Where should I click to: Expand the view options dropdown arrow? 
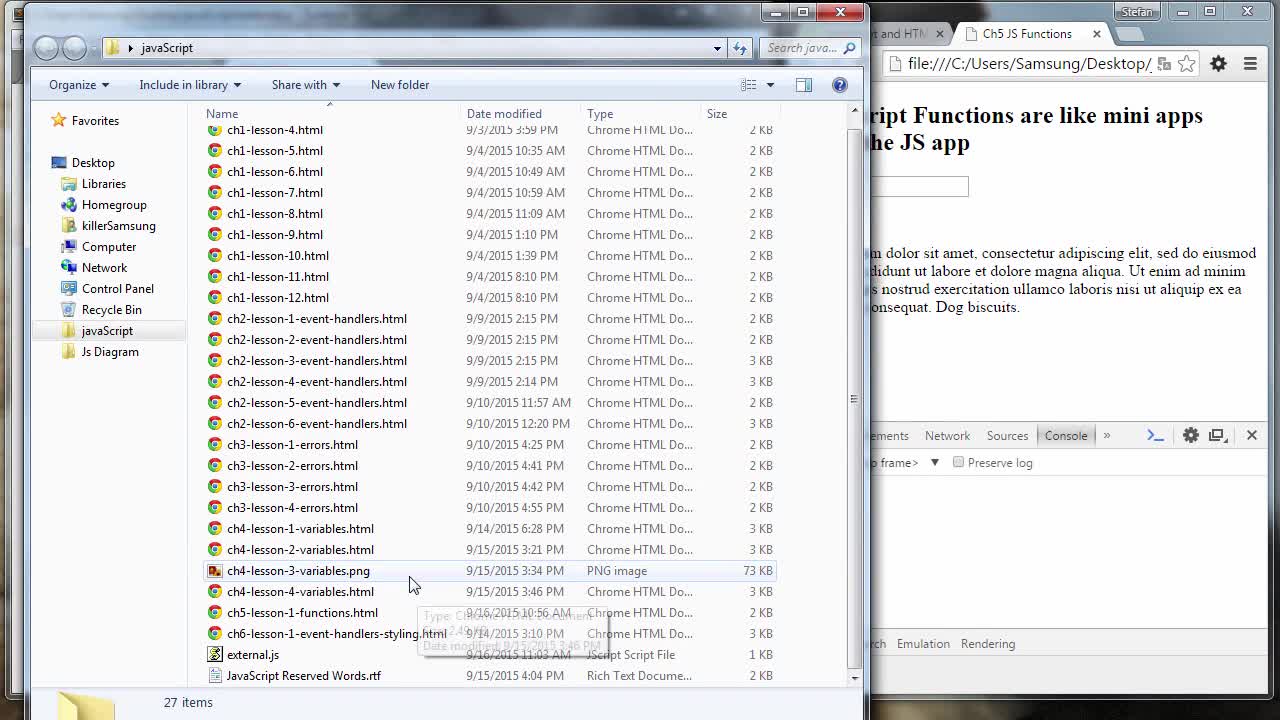coord(770,85)
